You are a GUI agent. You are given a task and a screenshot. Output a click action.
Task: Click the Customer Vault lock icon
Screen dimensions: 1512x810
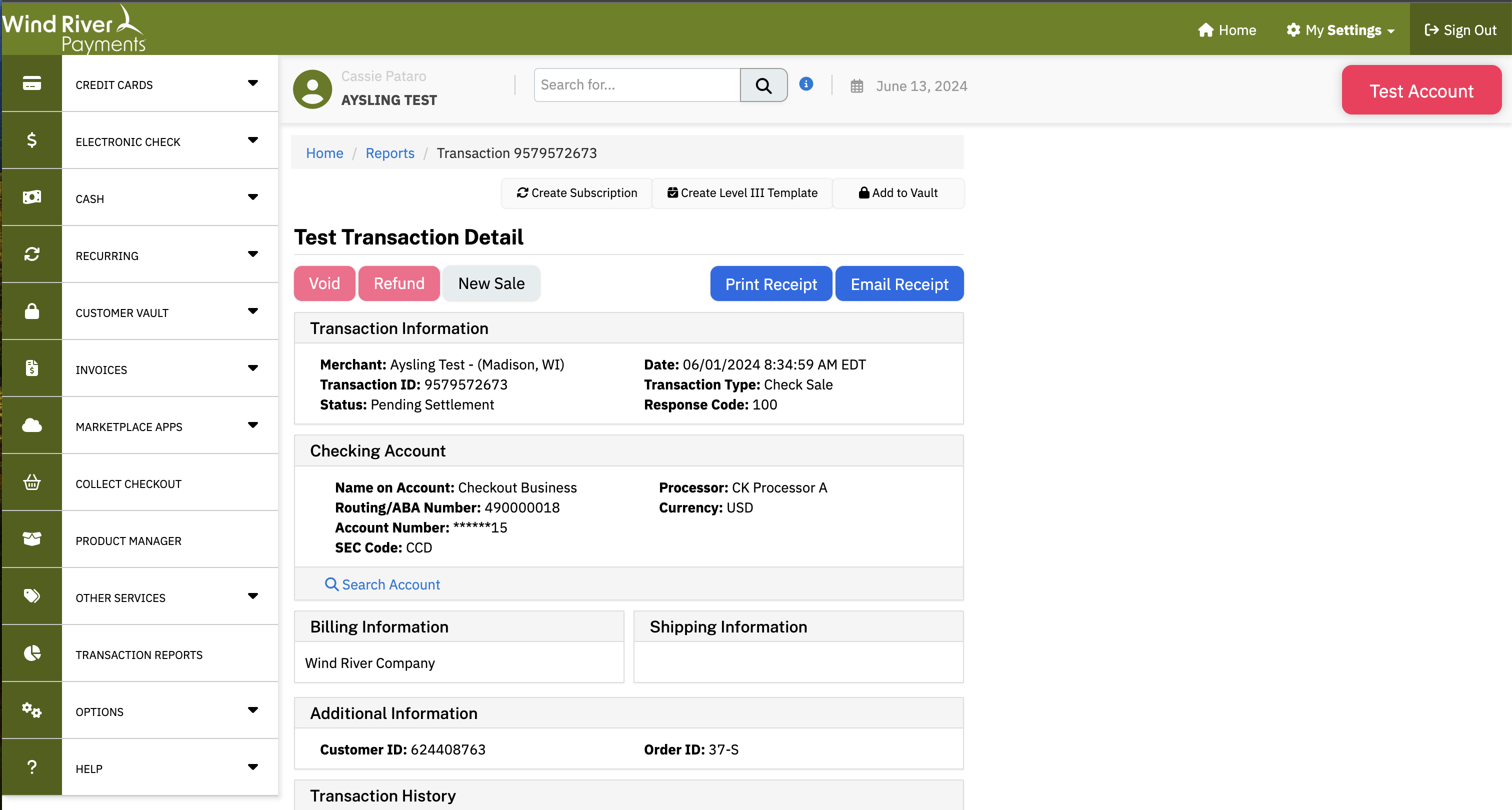pyautogui.click(x=31, y=311)
